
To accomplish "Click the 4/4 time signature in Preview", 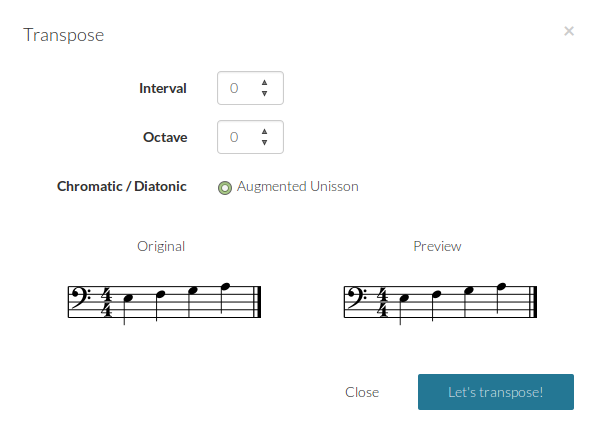I will [x=383, y=302].
